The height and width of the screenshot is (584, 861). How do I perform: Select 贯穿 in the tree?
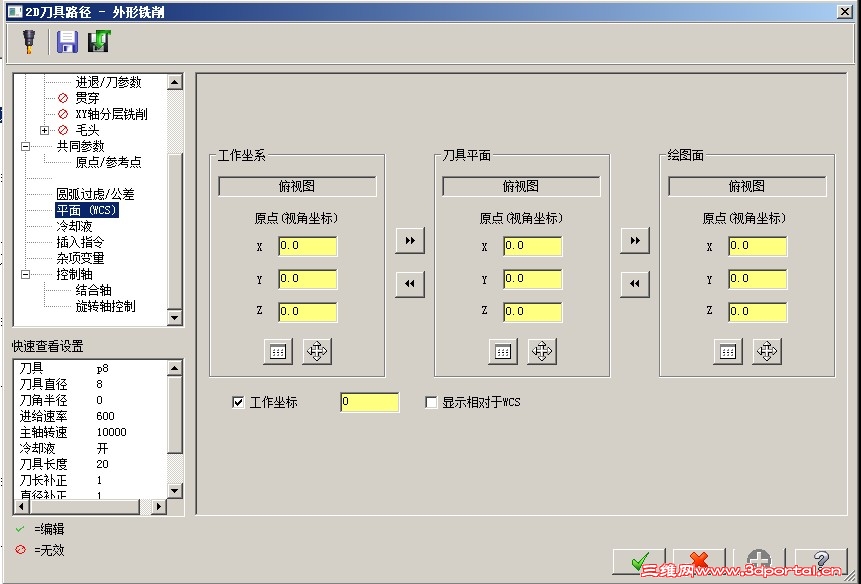87,98
